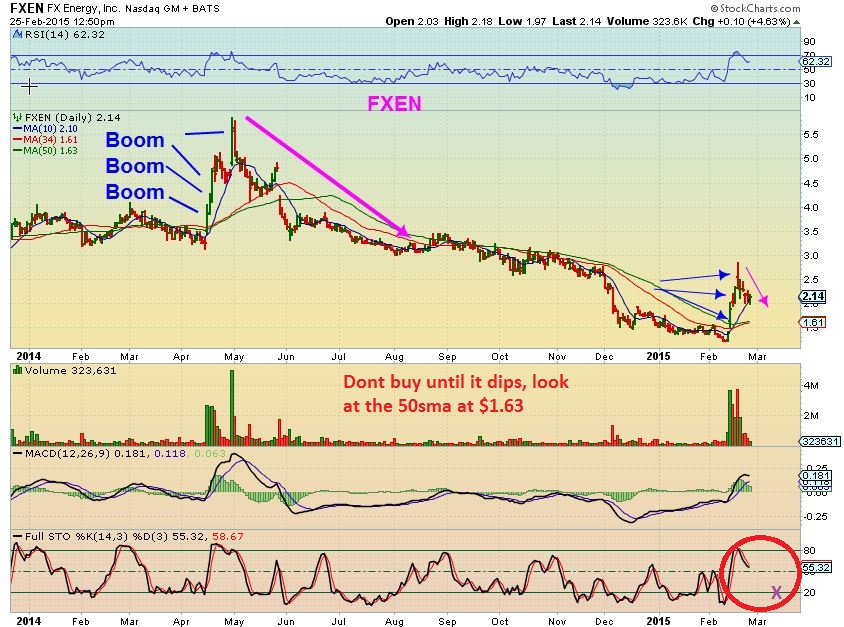Click the High 2.18 quote value
This screenshot has width=844, height=627.
click(468, 22)
